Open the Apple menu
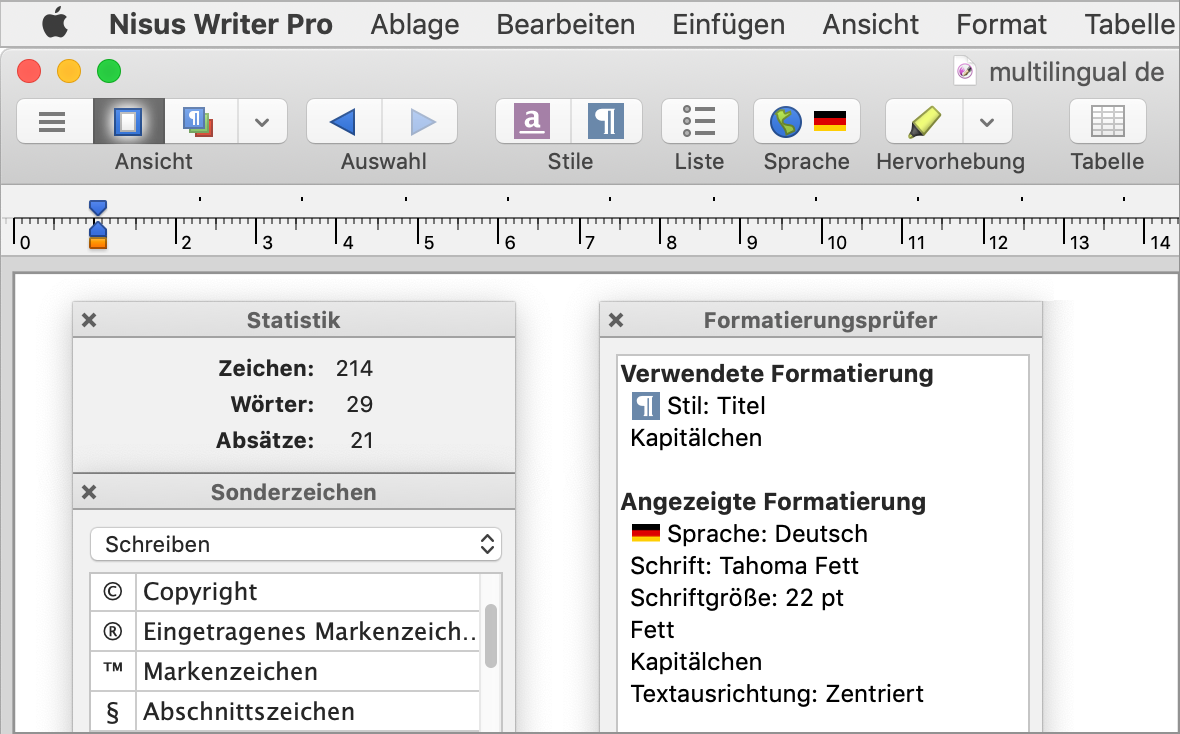 55,23
